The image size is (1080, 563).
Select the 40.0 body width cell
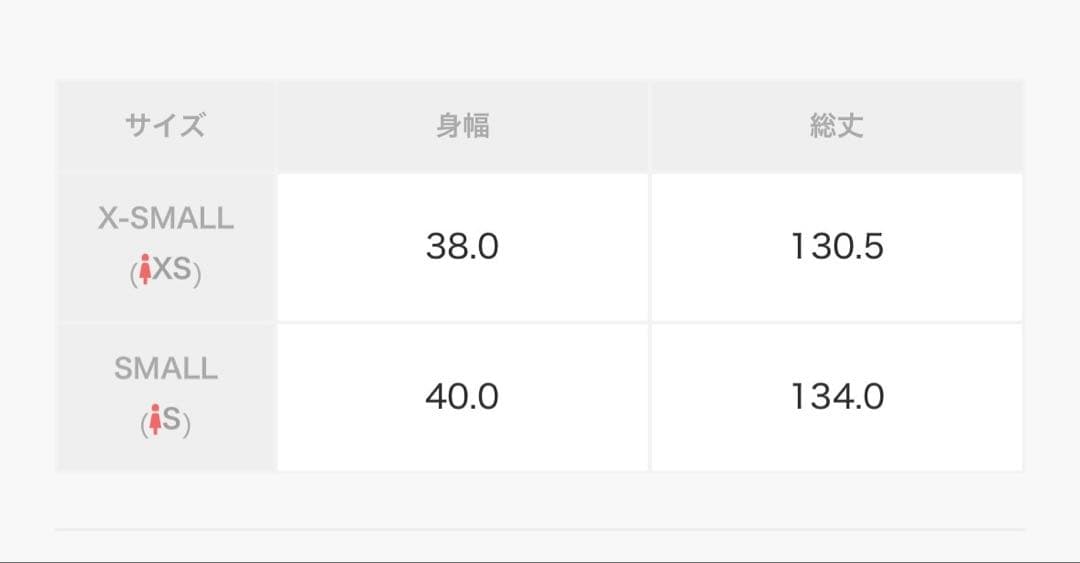pyautogui.click(x=463, y=397)
